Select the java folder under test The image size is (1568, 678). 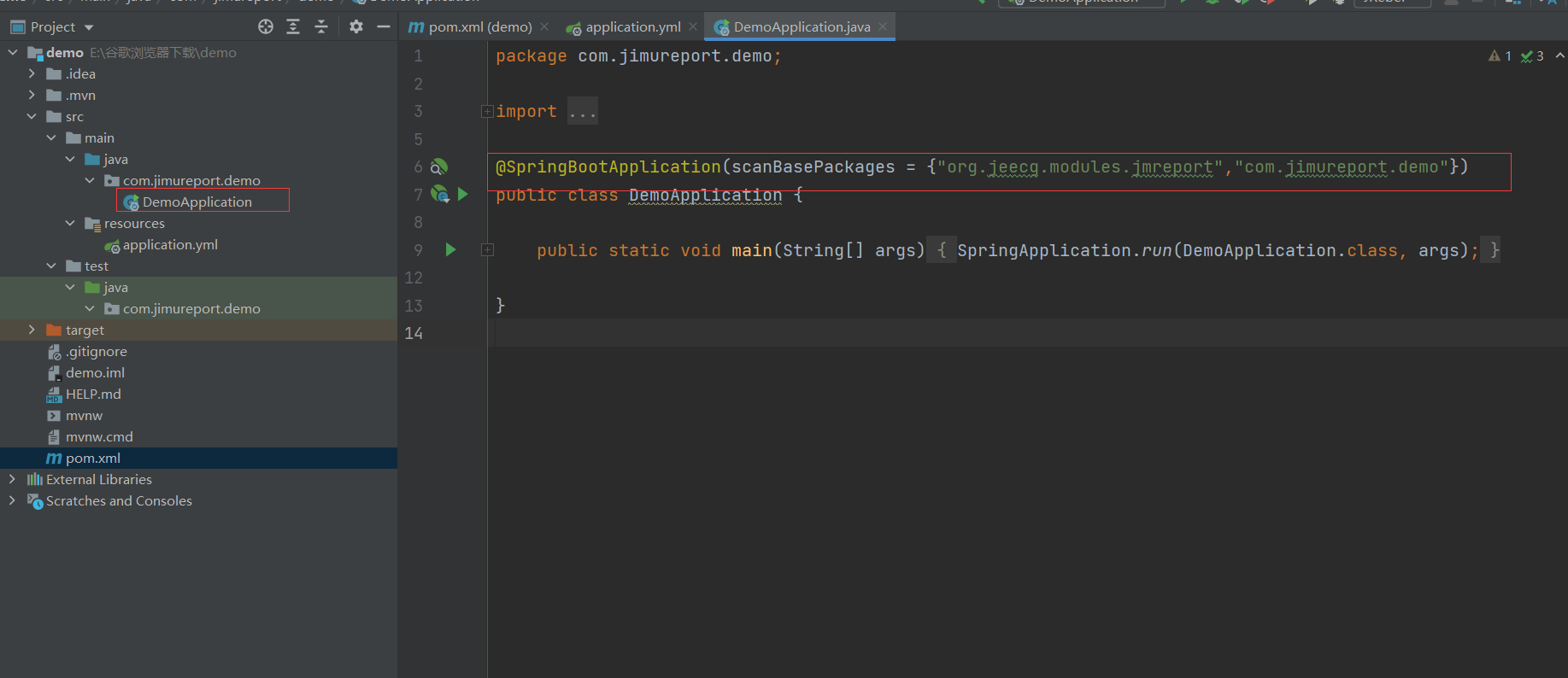pyautogui.click(x=115, y=288)
